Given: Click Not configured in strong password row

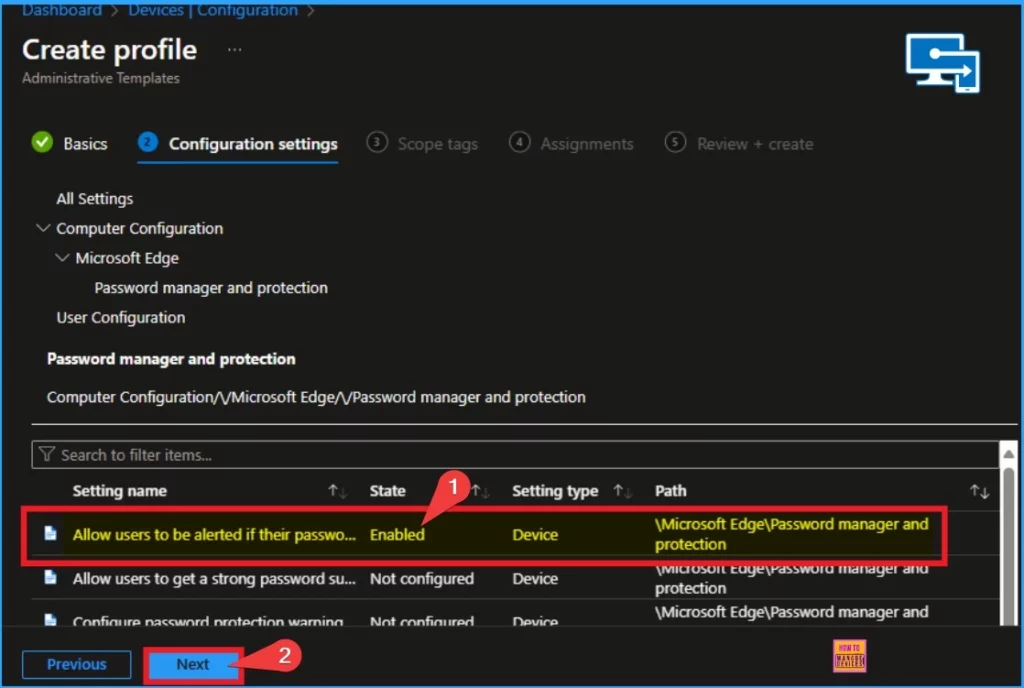Looking at the screenshot, I should [x=422, y=578].
